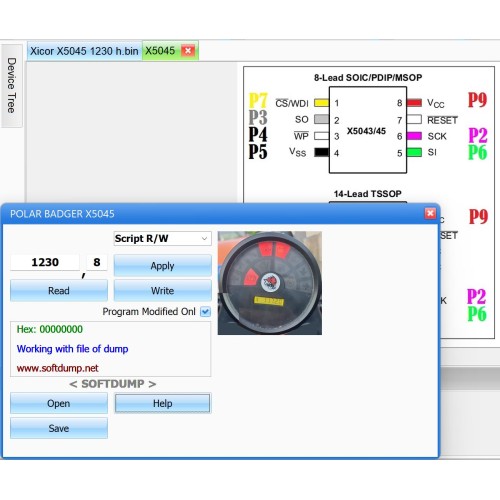Image resolution: width=500 pixels, height=500 pixels.
Task: Close the POLAR BADGER X5045 dialog
Action: 430,213
